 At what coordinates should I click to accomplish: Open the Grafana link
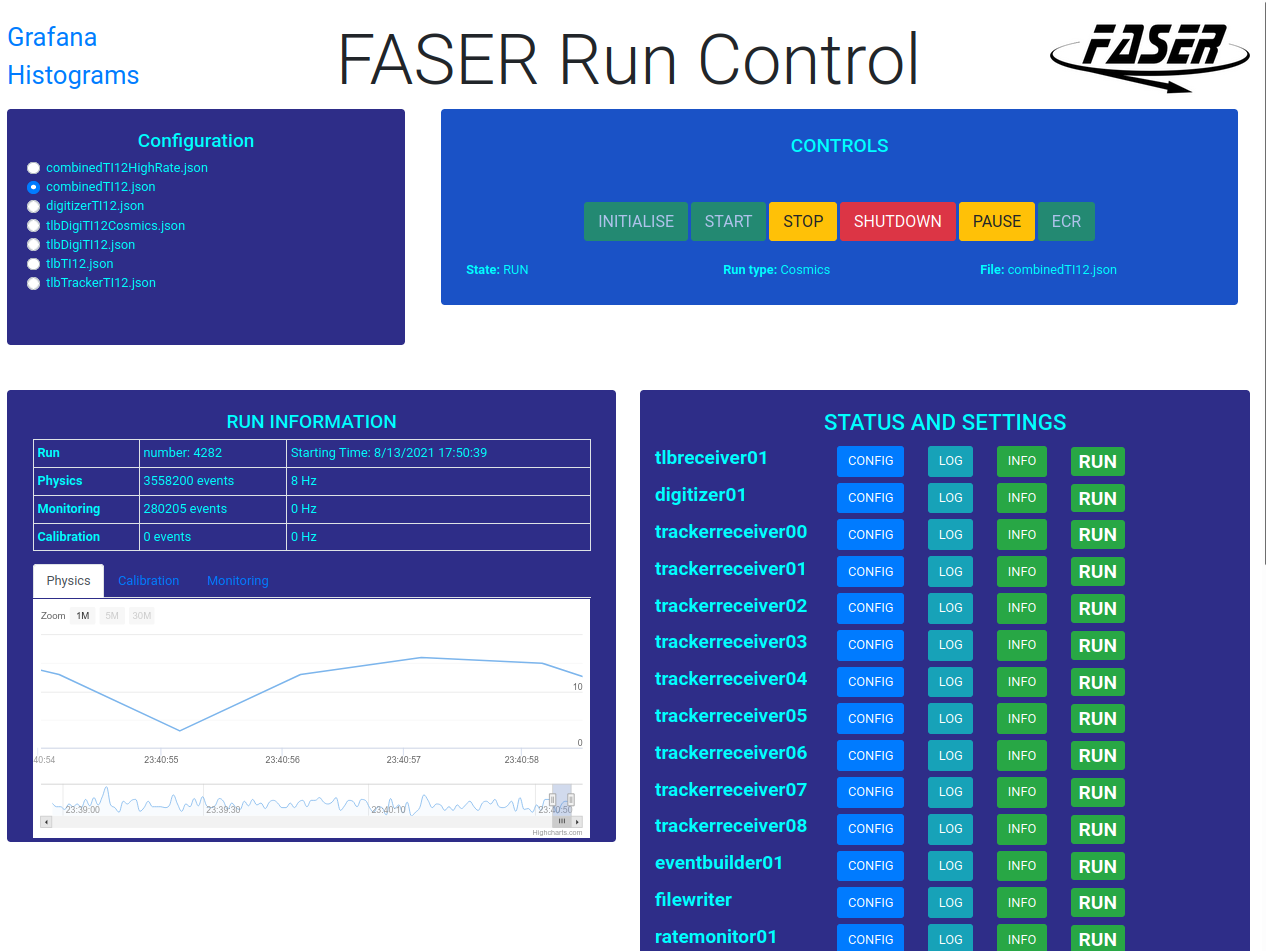pyautogui.click(x=52, y=37)
